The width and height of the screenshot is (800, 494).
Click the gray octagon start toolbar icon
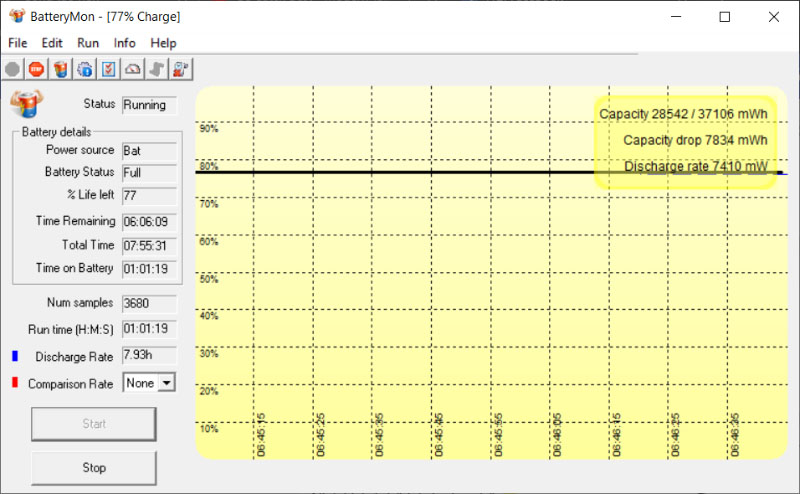pos(12,69)
